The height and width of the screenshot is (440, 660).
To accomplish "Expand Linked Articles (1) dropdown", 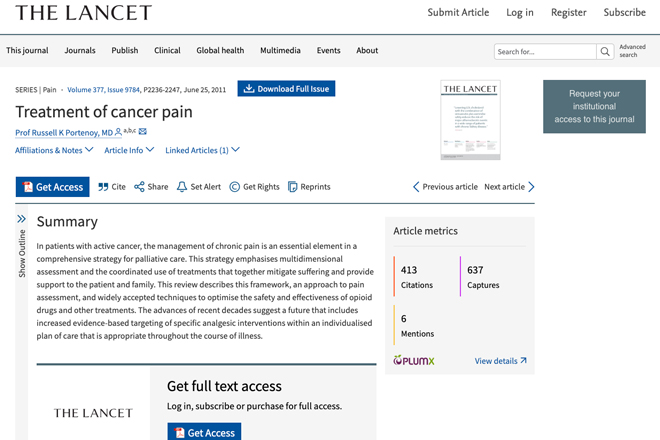I will click(x=202, y=150).
